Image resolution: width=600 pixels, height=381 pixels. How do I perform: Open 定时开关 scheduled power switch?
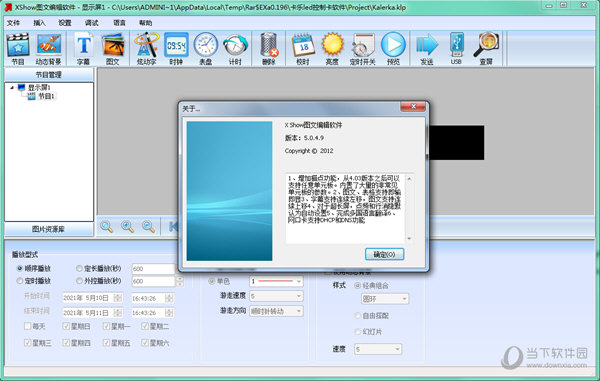pyautogui.click(x=362, y=49)
